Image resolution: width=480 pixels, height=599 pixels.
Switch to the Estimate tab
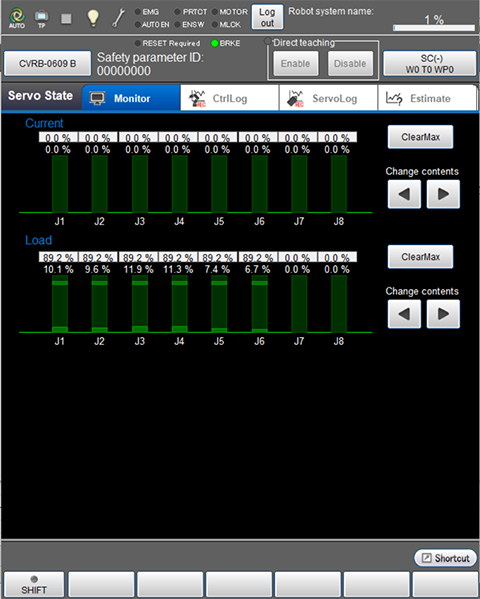tap(427, 98)
